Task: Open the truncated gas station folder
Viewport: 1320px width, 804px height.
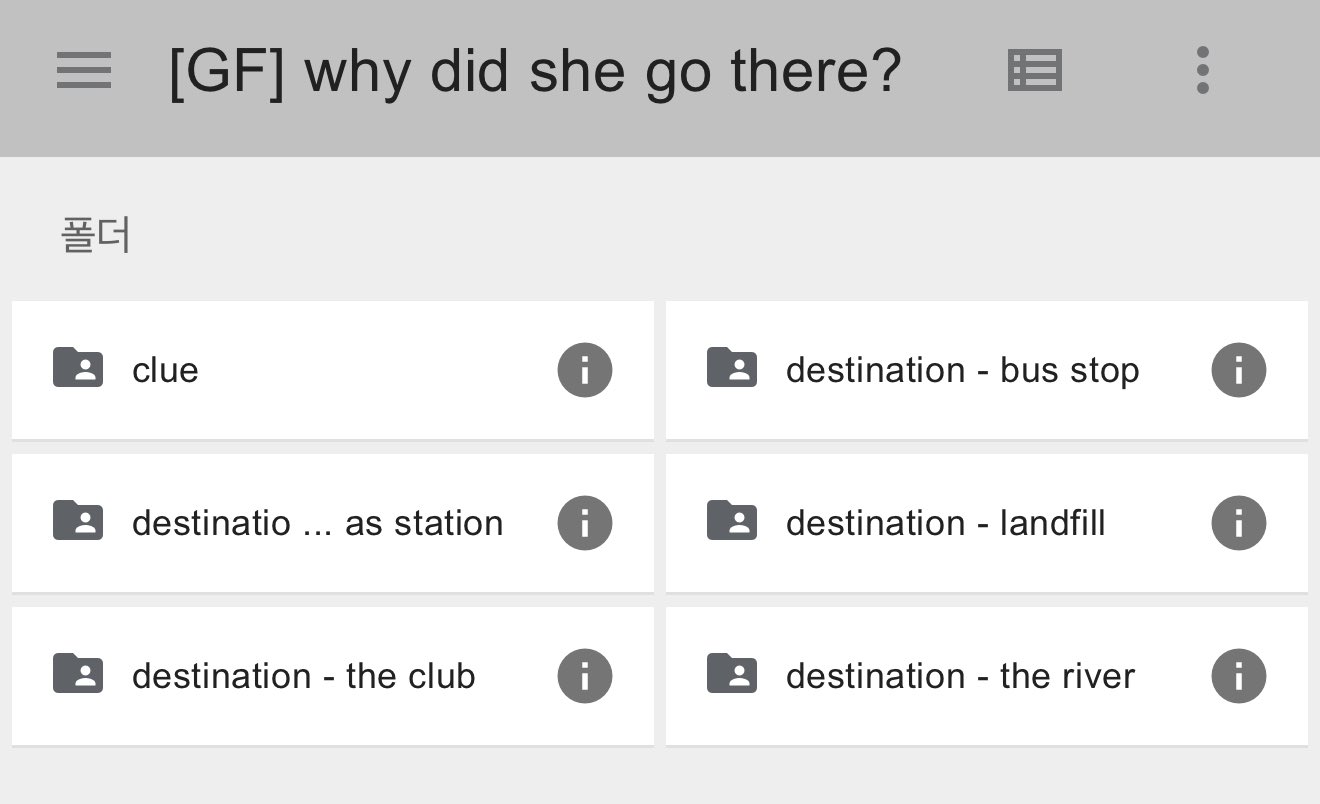Action: click(317, 524)
